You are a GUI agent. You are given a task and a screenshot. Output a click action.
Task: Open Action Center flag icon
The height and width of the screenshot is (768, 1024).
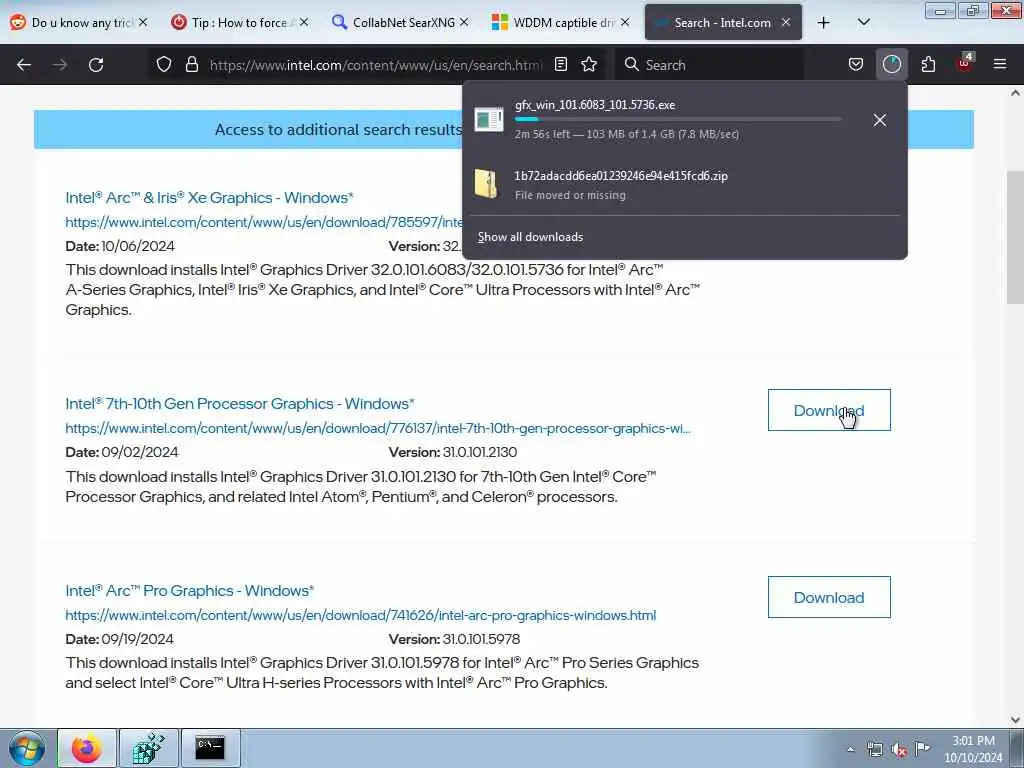coord(922,749)
